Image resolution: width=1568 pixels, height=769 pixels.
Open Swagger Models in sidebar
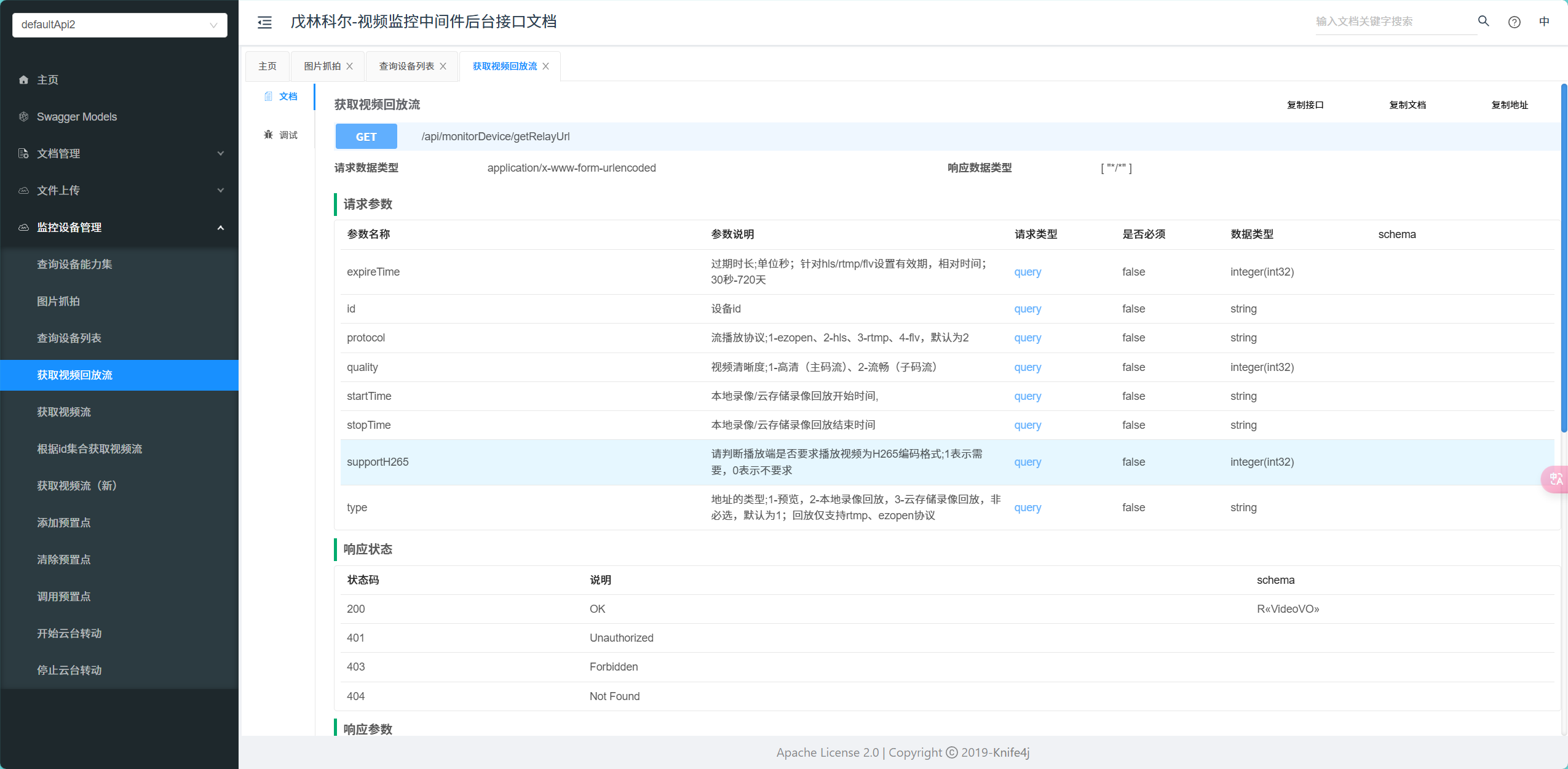[77, 117]
